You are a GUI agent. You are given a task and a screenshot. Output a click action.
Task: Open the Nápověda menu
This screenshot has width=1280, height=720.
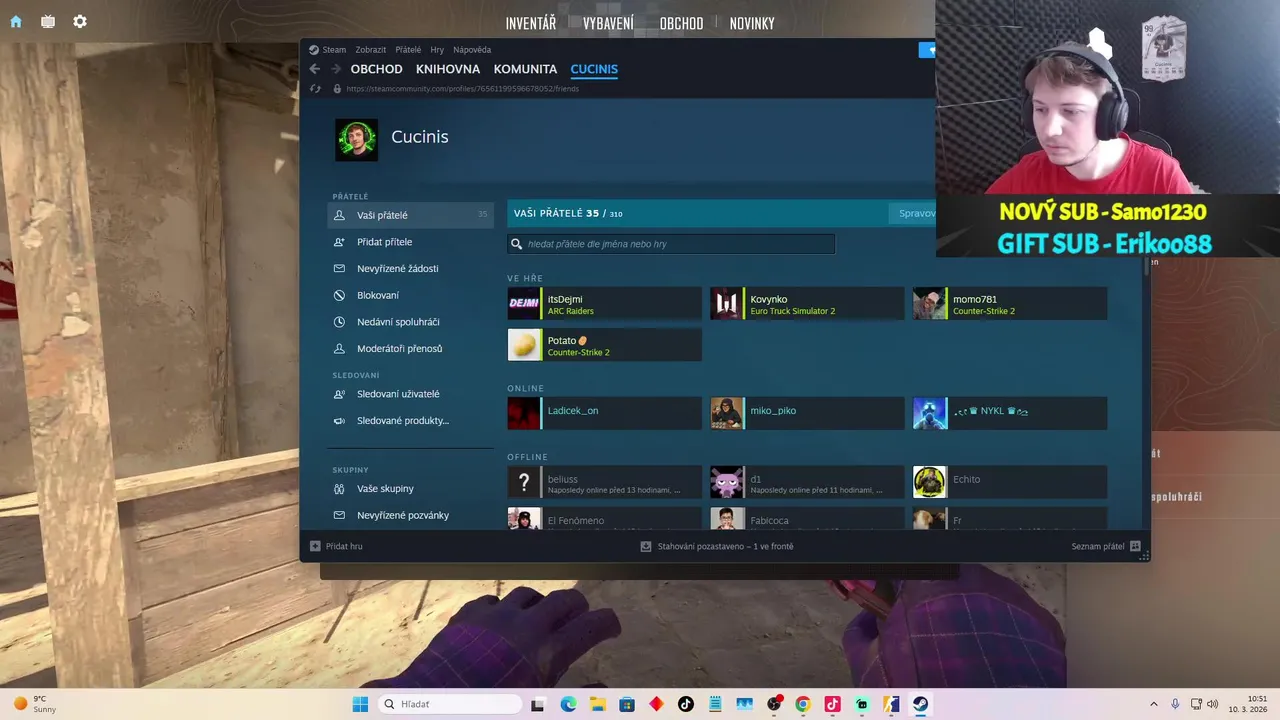coord(472,50)
